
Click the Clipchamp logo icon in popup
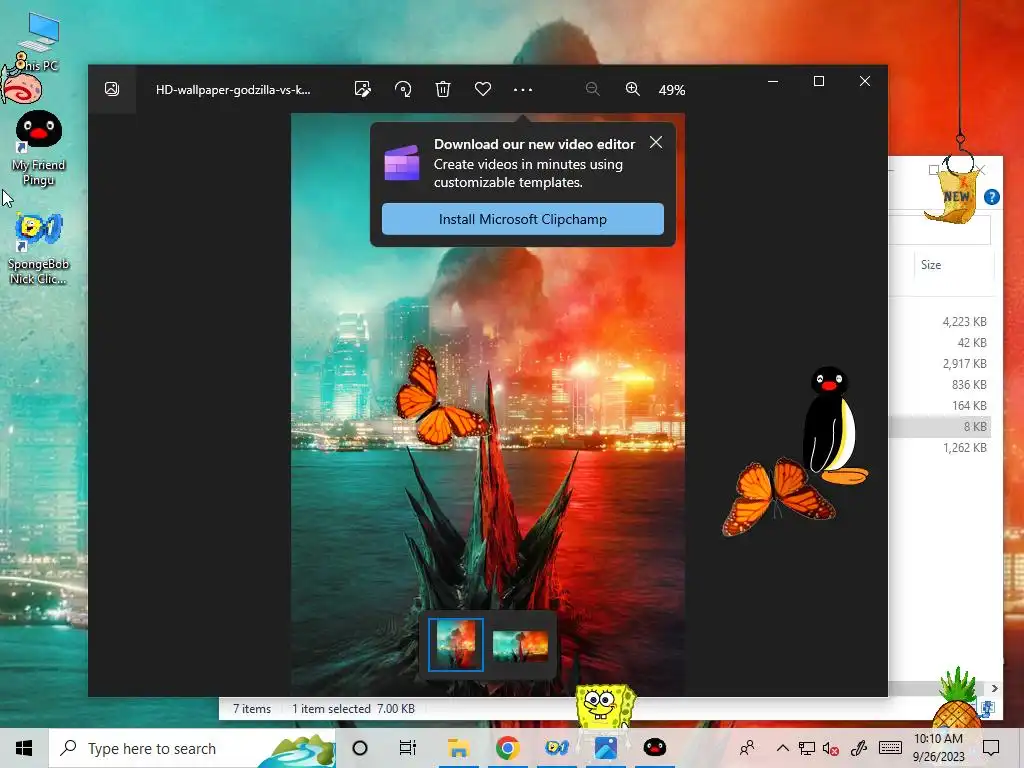point(402,163)
